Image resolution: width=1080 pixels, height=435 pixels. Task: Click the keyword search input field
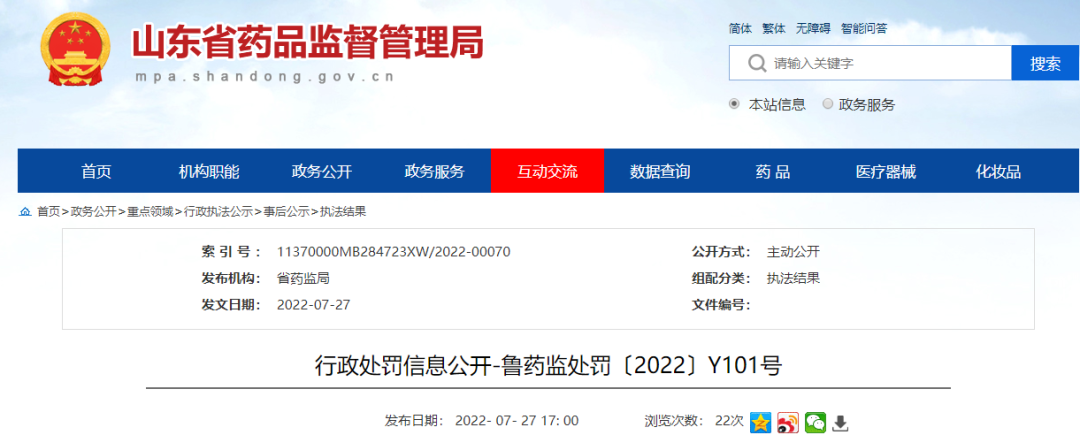[x=885, y=64]
